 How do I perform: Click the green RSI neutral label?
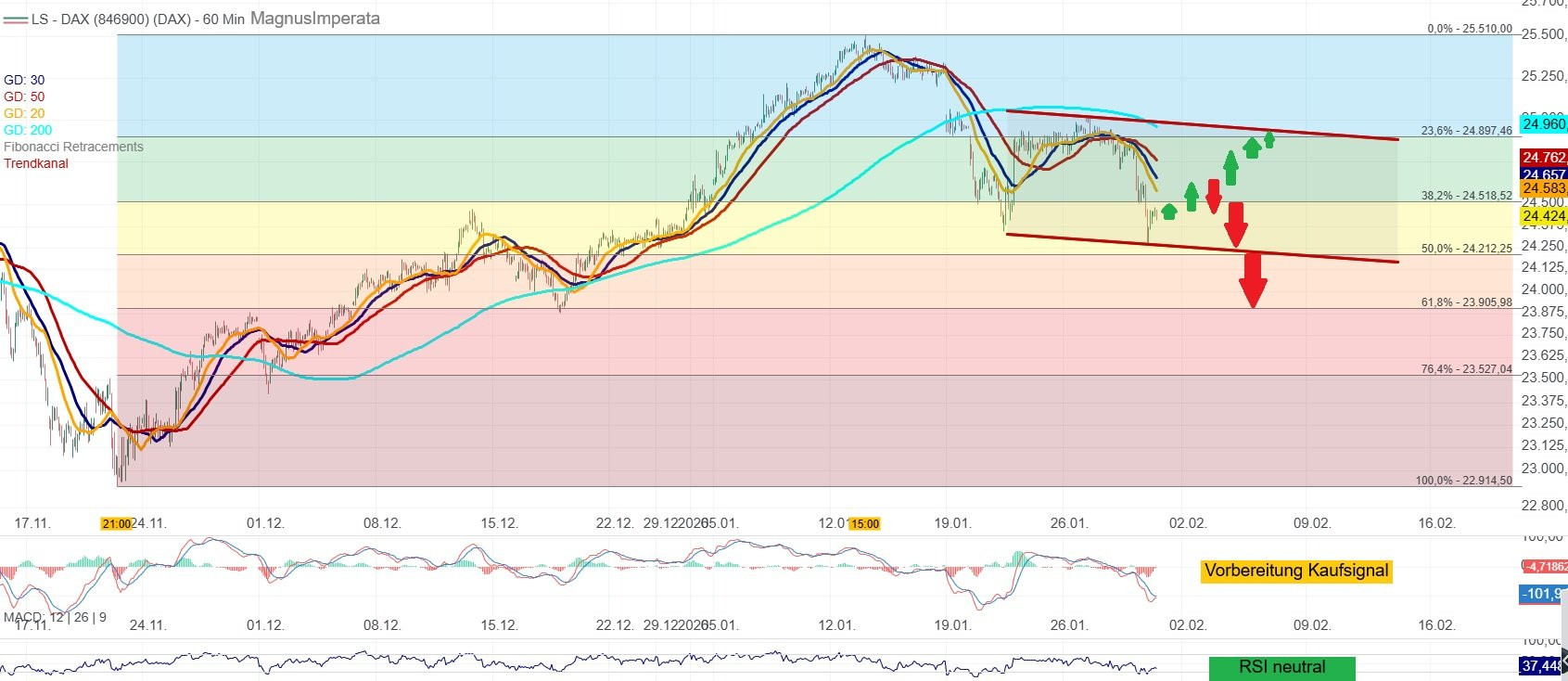1281,667
